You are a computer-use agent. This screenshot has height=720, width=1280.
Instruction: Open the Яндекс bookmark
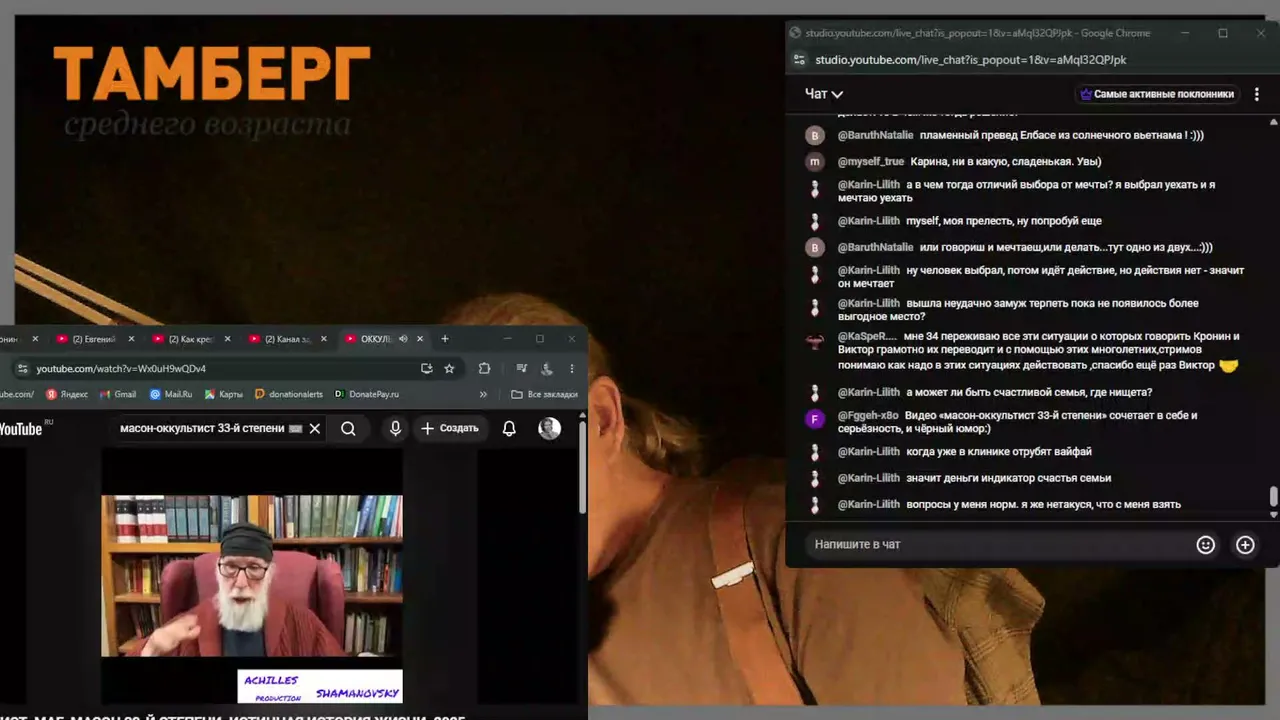(67, 394)
